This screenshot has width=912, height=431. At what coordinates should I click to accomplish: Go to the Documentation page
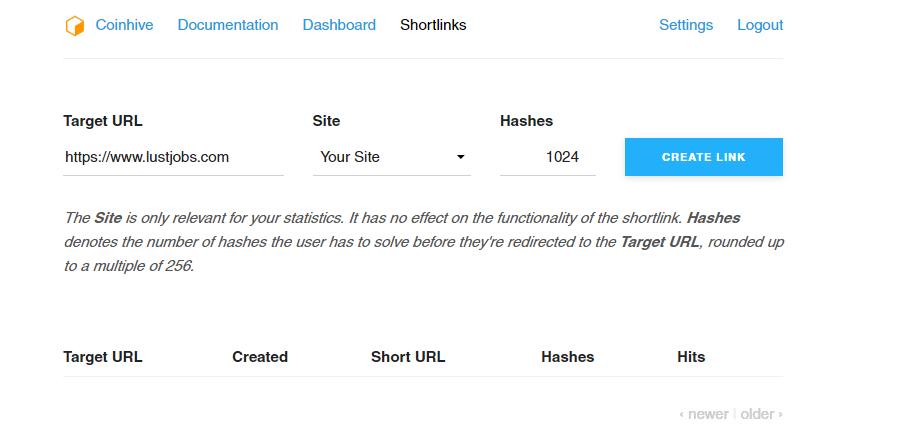point(228,25)
